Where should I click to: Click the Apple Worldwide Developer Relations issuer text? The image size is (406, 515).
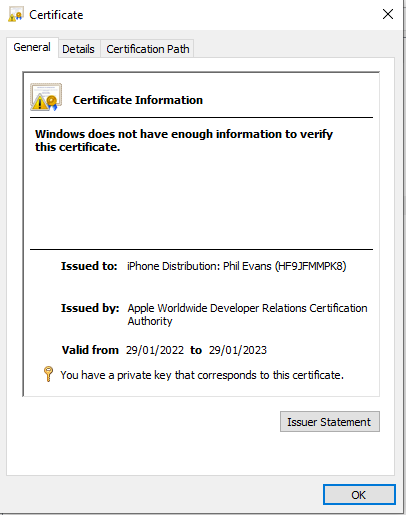point(247,314)
